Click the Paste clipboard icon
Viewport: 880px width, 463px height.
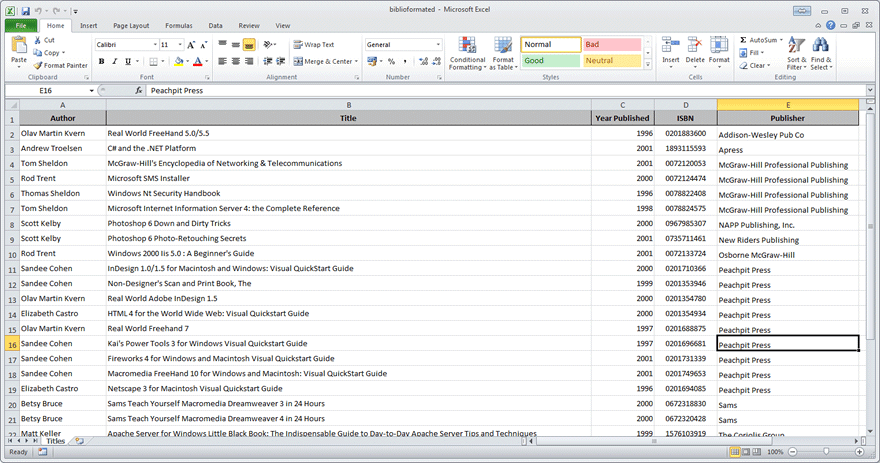point(19,45)
